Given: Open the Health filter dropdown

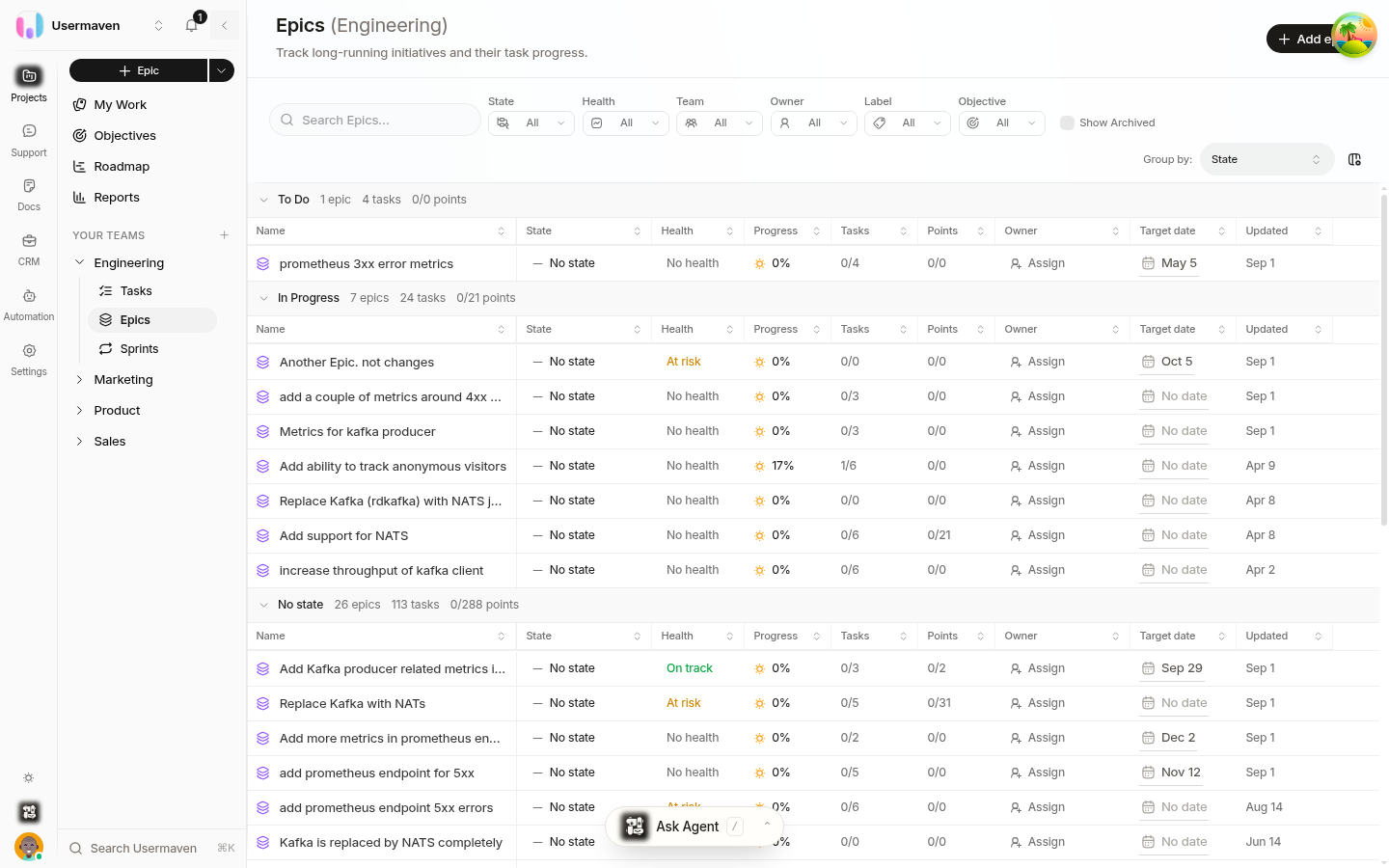Looking at the screenshot, I should click(626, 123).
